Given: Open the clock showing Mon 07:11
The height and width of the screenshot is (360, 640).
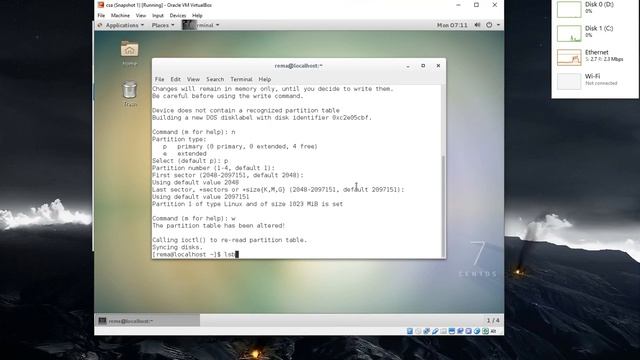Looking at the screenshot, I should click(452, 25).
